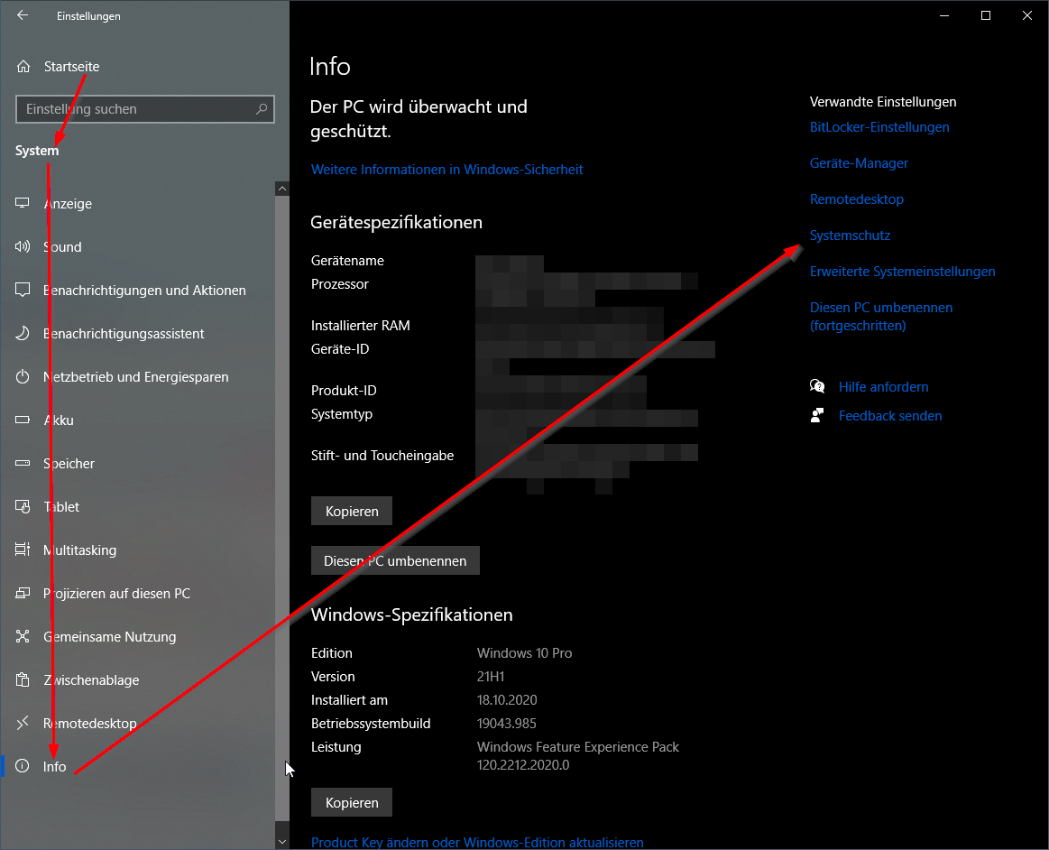Screen dimensions: 1049x850
Task: Click the Hilfe anfordern chat icon
Action: (x=818, y=387)
